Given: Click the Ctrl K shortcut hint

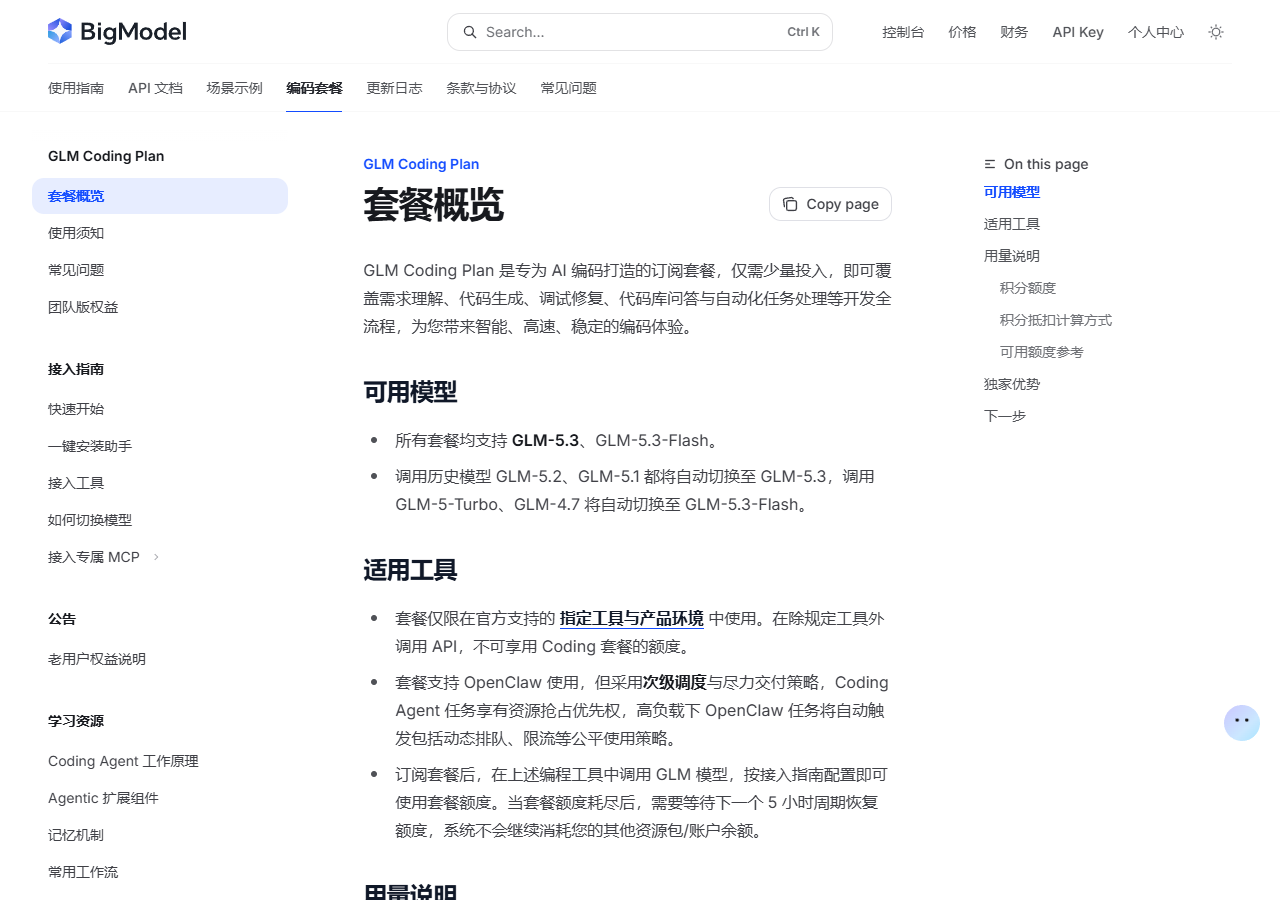Looking at the screenshot, I should 803,32.
